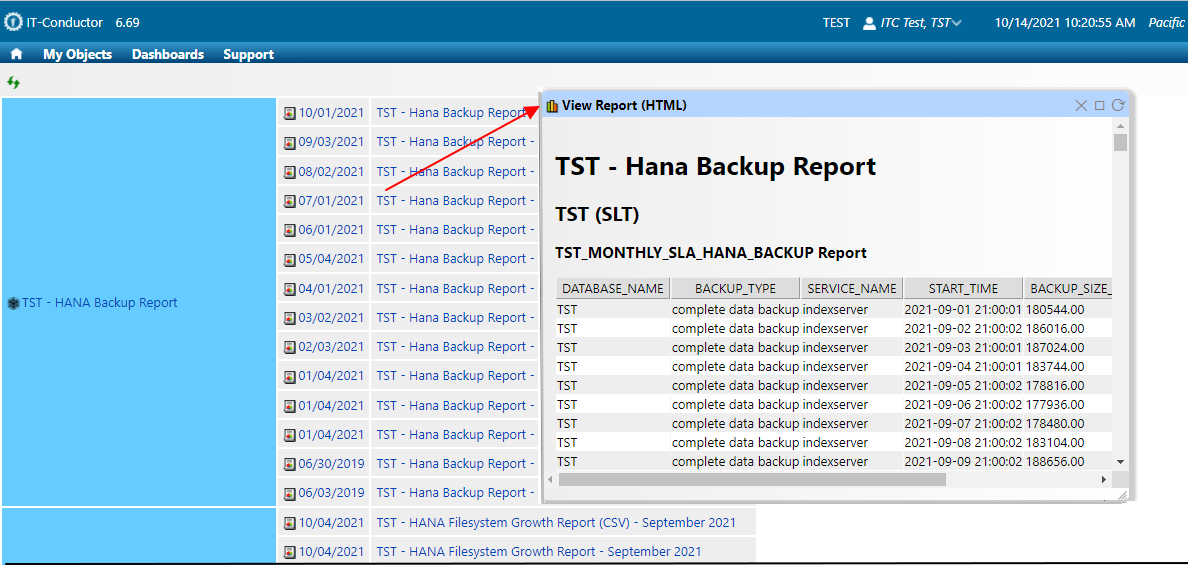Viewport: 1188px width, 565px height.
Task: Expand the ITC Test, TST user dropdown
Action: [x=957, y=23]
